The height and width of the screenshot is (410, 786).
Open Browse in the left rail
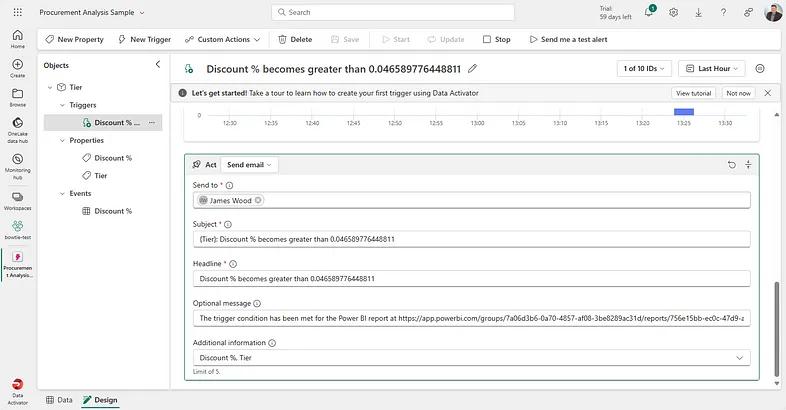click(x=18, y=97)
